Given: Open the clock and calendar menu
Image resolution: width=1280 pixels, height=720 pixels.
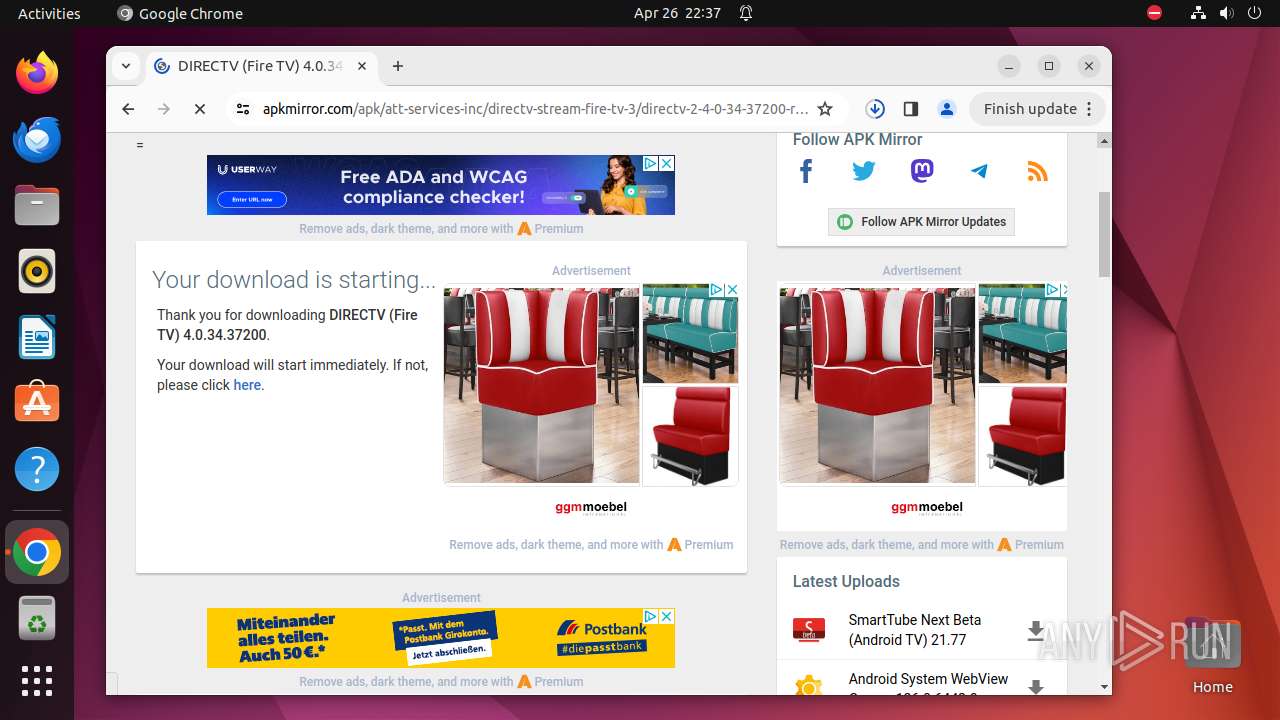Looking at the screenshot, I should pyautogui.click(x=677, y=13).
